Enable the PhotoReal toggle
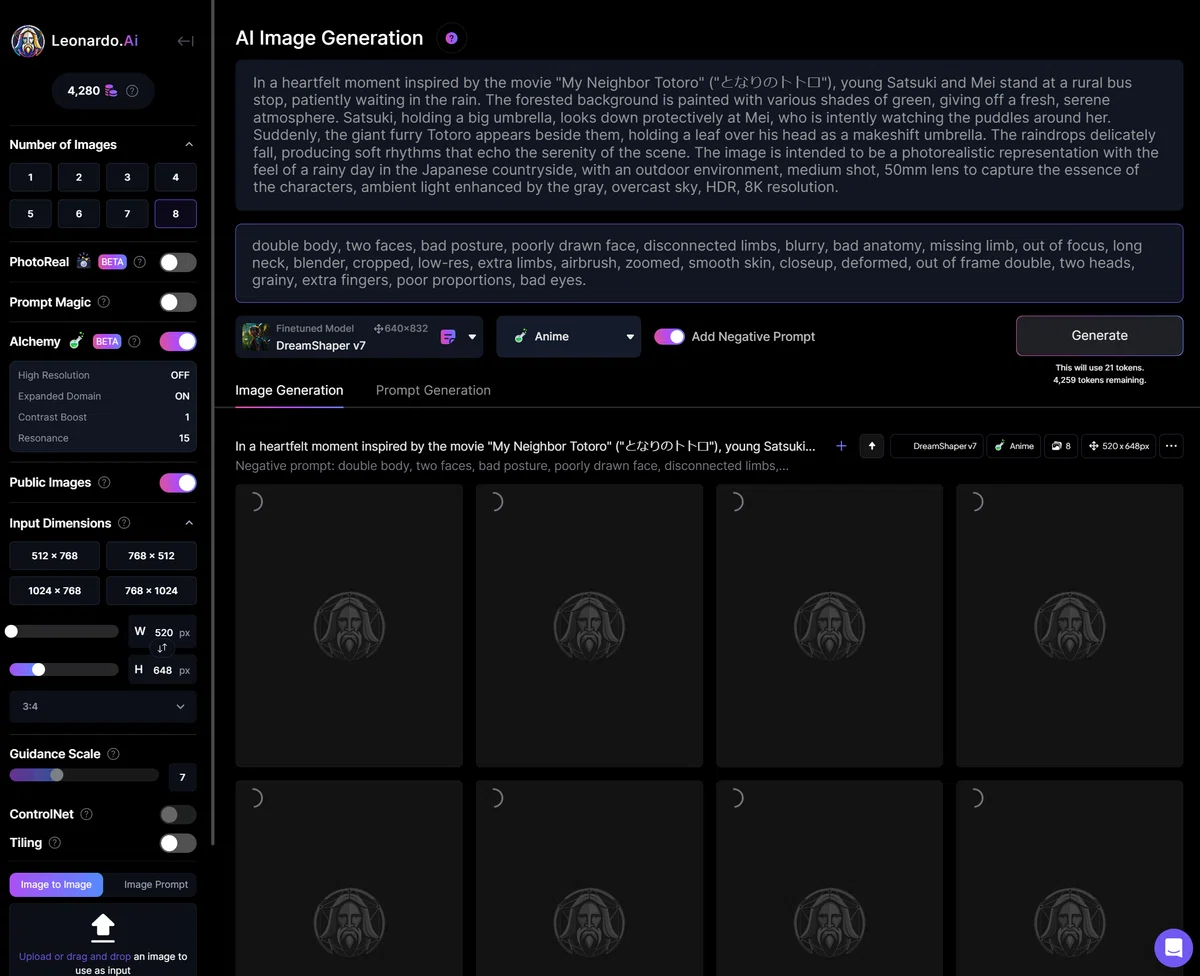The image size is (1200, 976). click(x=178, y=262)
